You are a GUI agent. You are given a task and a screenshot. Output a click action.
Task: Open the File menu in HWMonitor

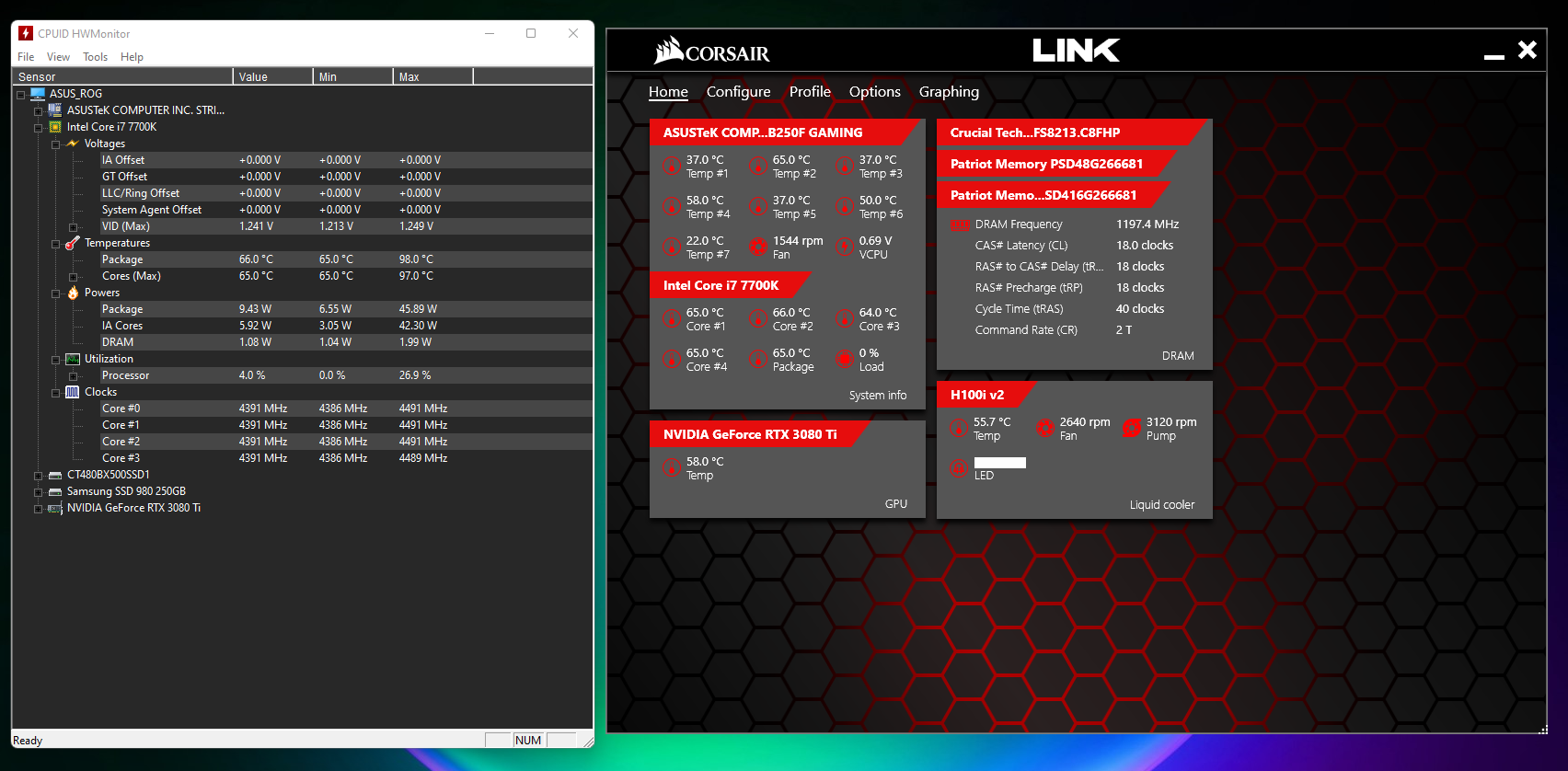26,57
